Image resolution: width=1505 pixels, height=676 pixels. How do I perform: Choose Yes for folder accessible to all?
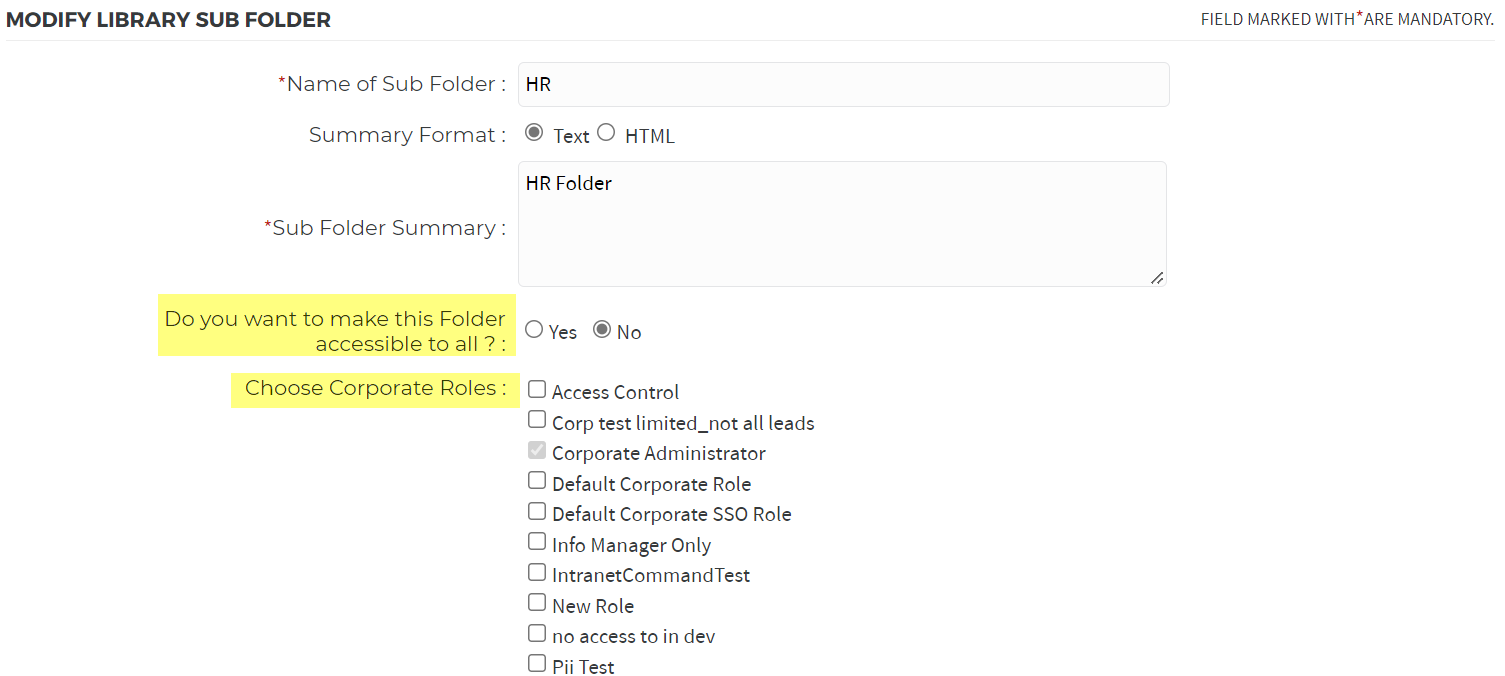point(534,329)
